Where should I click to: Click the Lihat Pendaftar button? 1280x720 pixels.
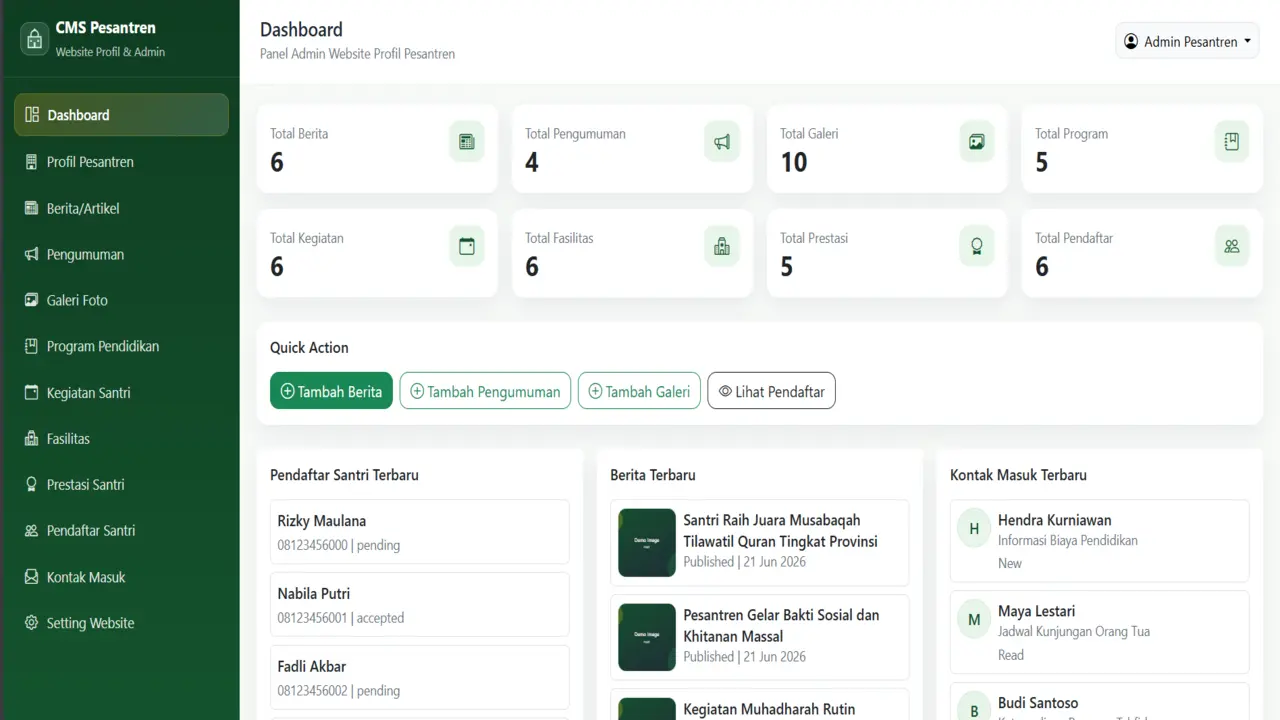771,391
